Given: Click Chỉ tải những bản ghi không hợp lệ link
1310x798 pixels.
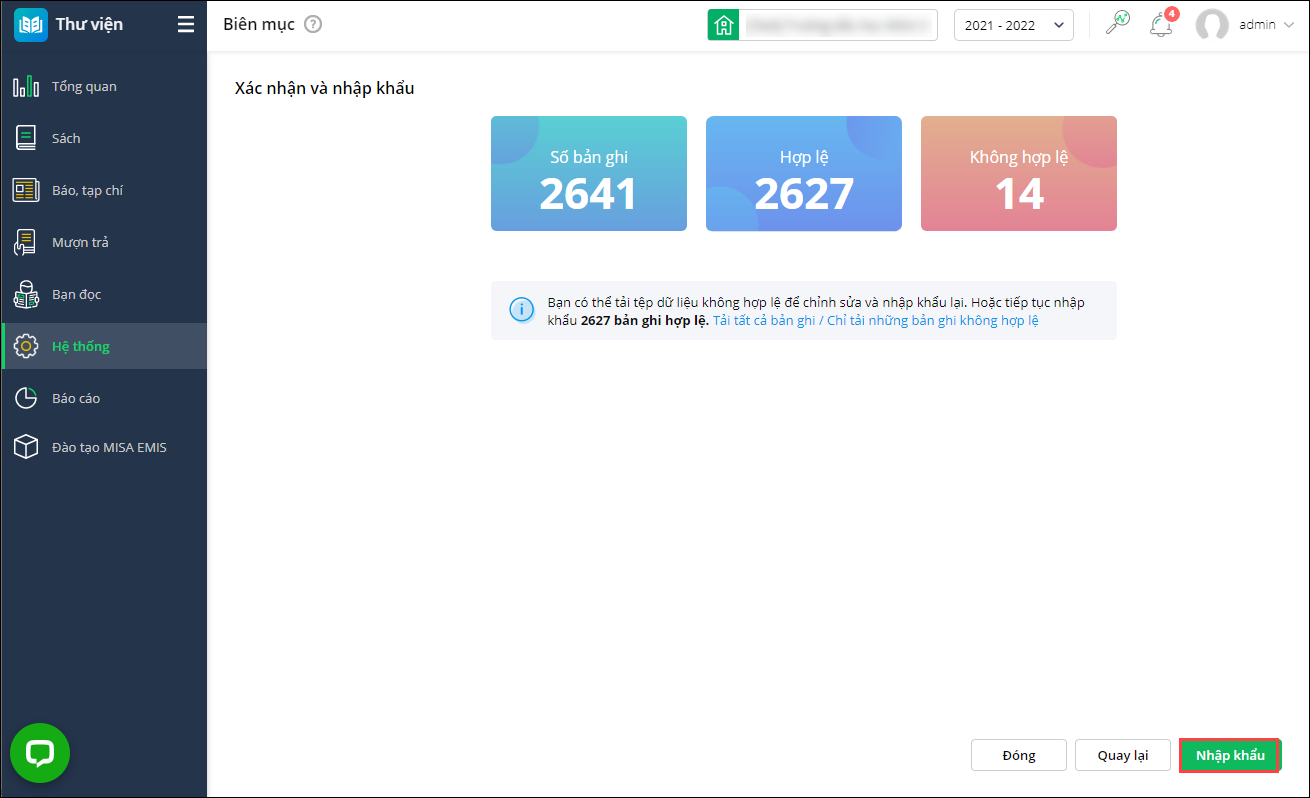Looking at the screenshot, I should coord(933,321).
